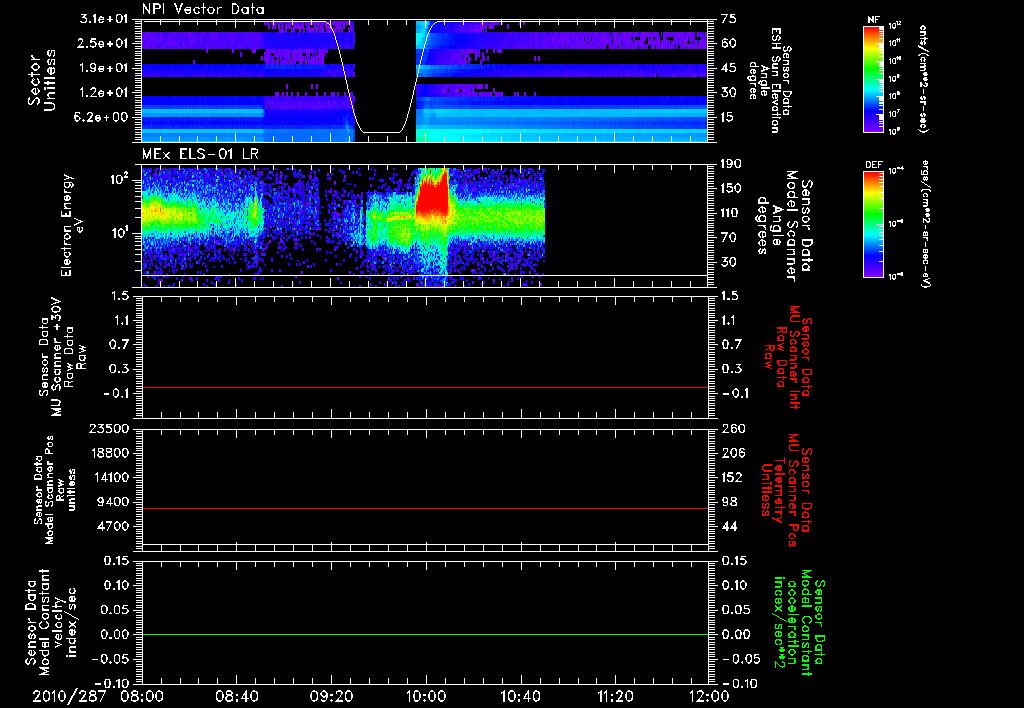Select the "NPI Vector Data" panel title
The height and width of the screenshot is (708, 1024).
(x=204, y=9)
